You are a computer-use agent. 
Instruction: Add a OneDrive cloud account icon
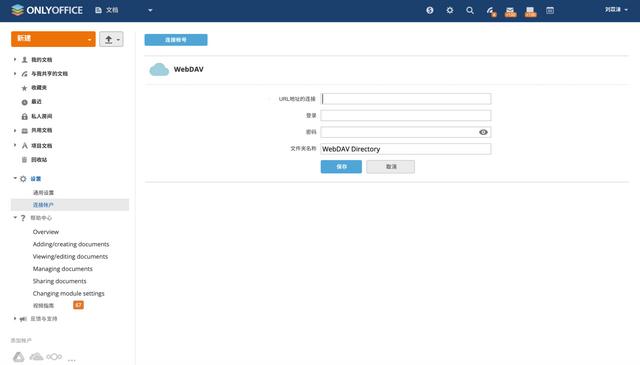[x=36, y=357]
